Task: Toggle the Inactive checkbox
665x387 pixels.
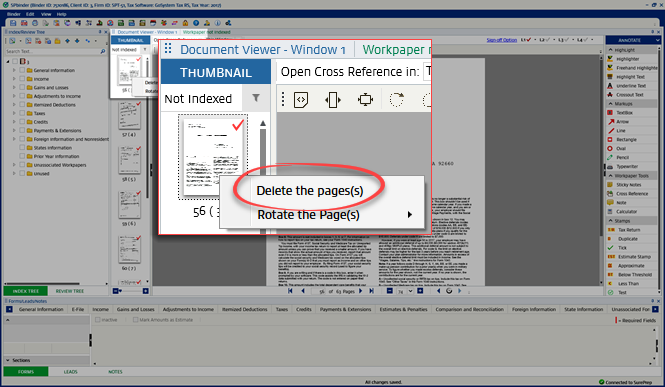Action: pos(98,320)
